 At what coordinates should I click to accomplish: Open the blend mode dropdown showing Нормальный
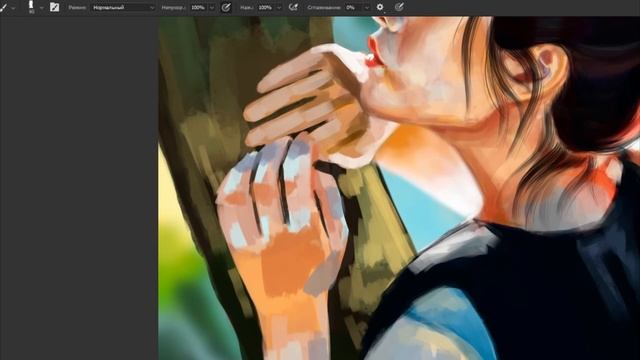click(x=123, y=7)
